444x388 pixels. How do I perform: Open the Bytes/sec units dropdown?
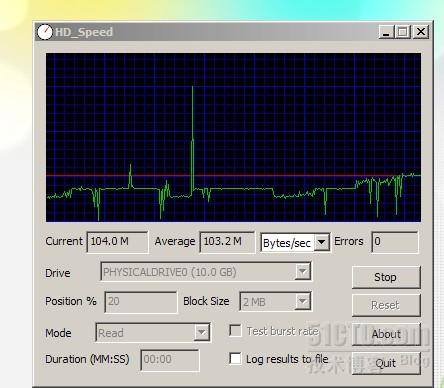(x=322, y=242)
